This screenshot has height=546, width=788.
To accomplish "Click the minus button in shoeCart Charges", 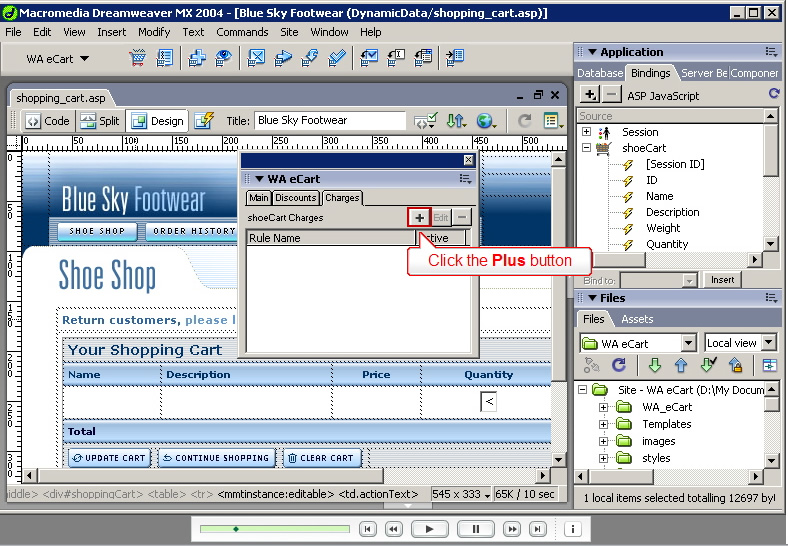I will tap(462, 218).
